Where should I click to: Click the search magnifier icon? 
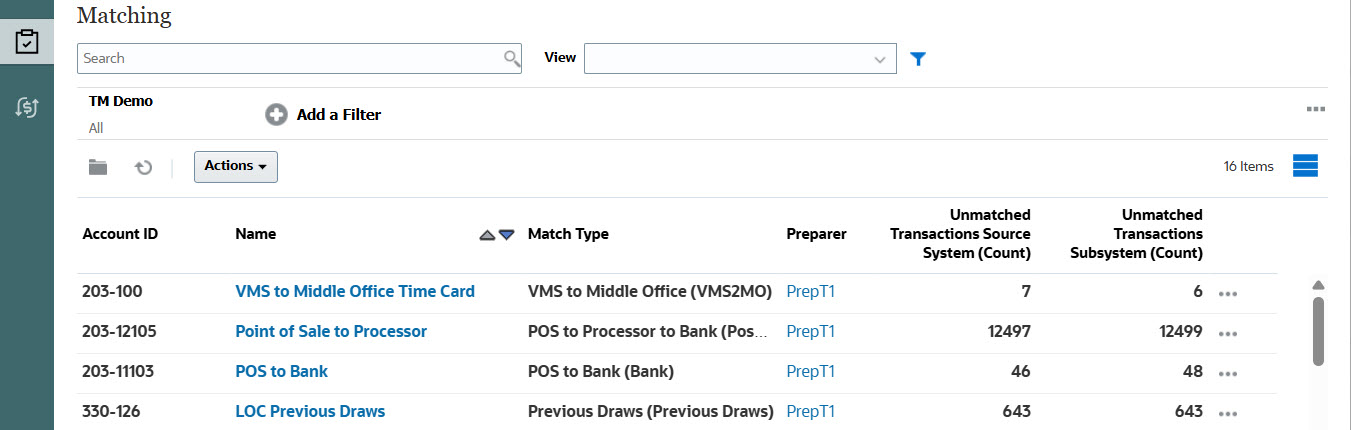[512, 59]
